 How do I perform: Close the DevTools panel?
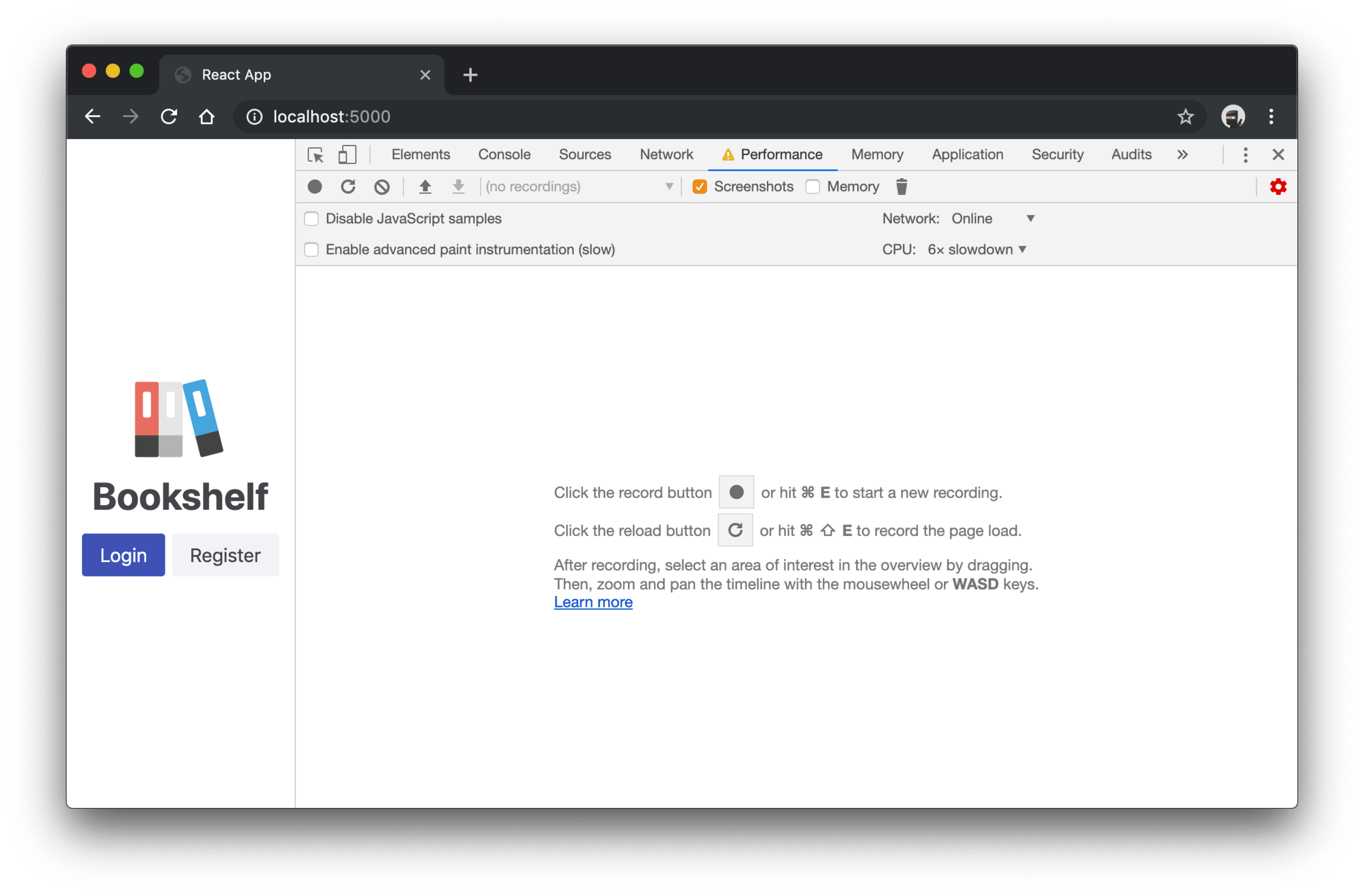[x=1279, y=155]
